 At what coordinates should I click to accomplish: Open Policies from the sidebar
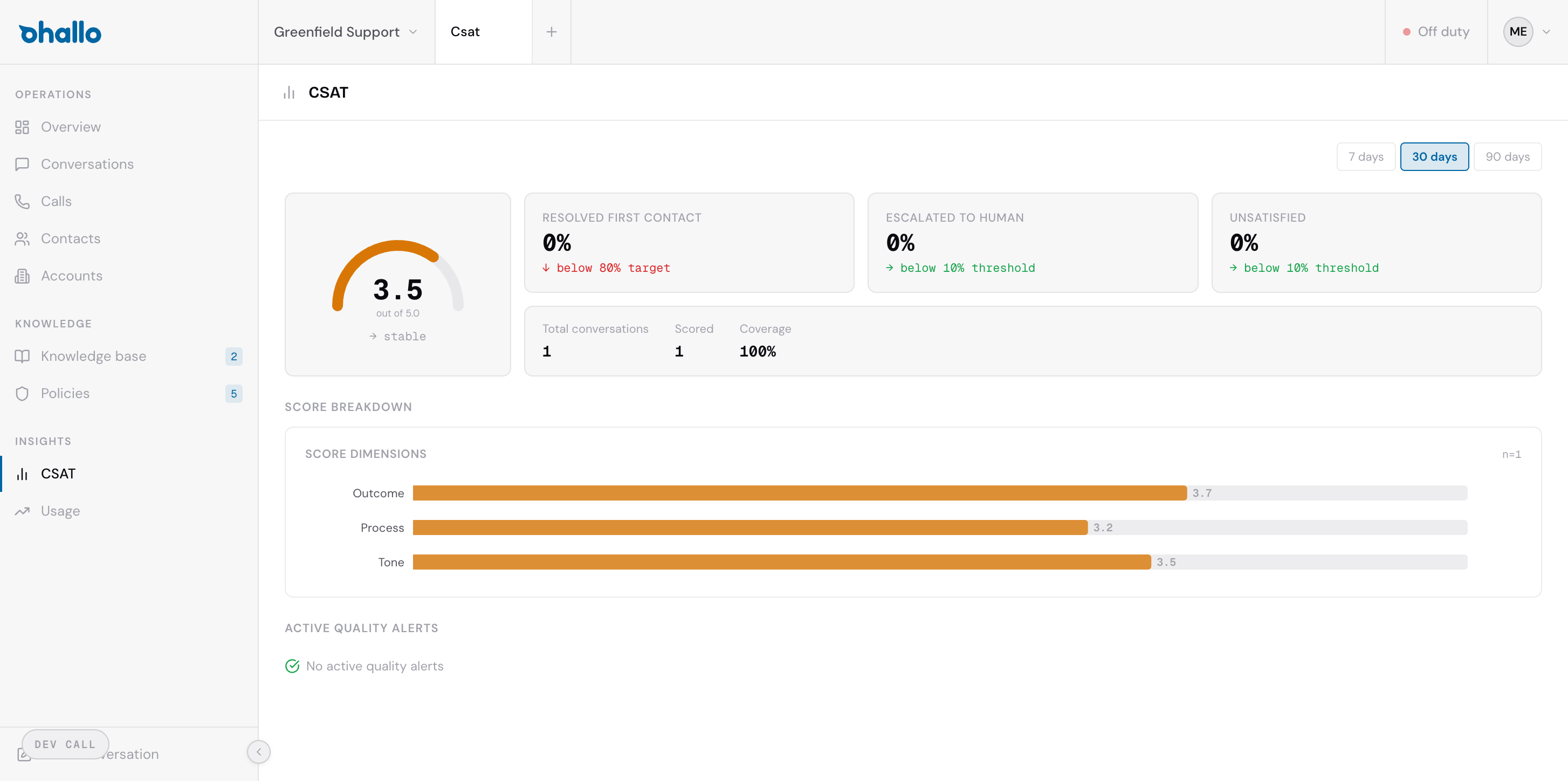[129, 393]
